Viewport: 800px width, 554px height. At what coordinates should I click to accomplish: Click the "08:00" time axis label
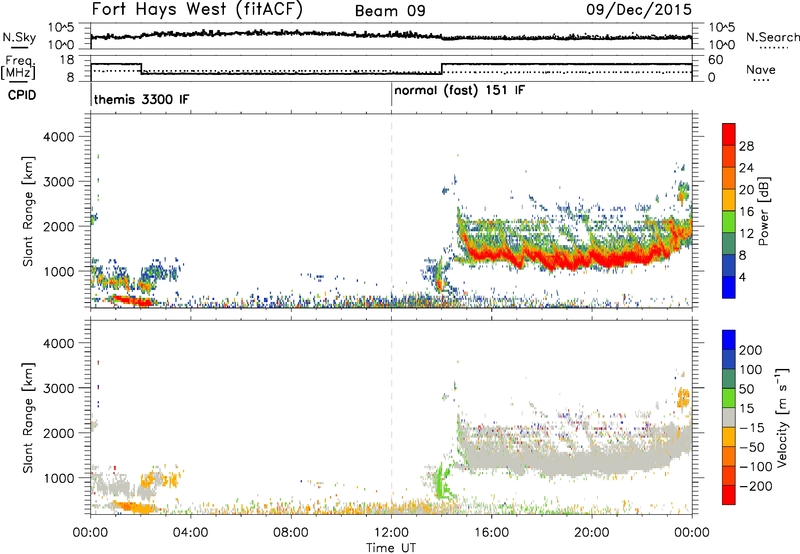coord(291,533)
